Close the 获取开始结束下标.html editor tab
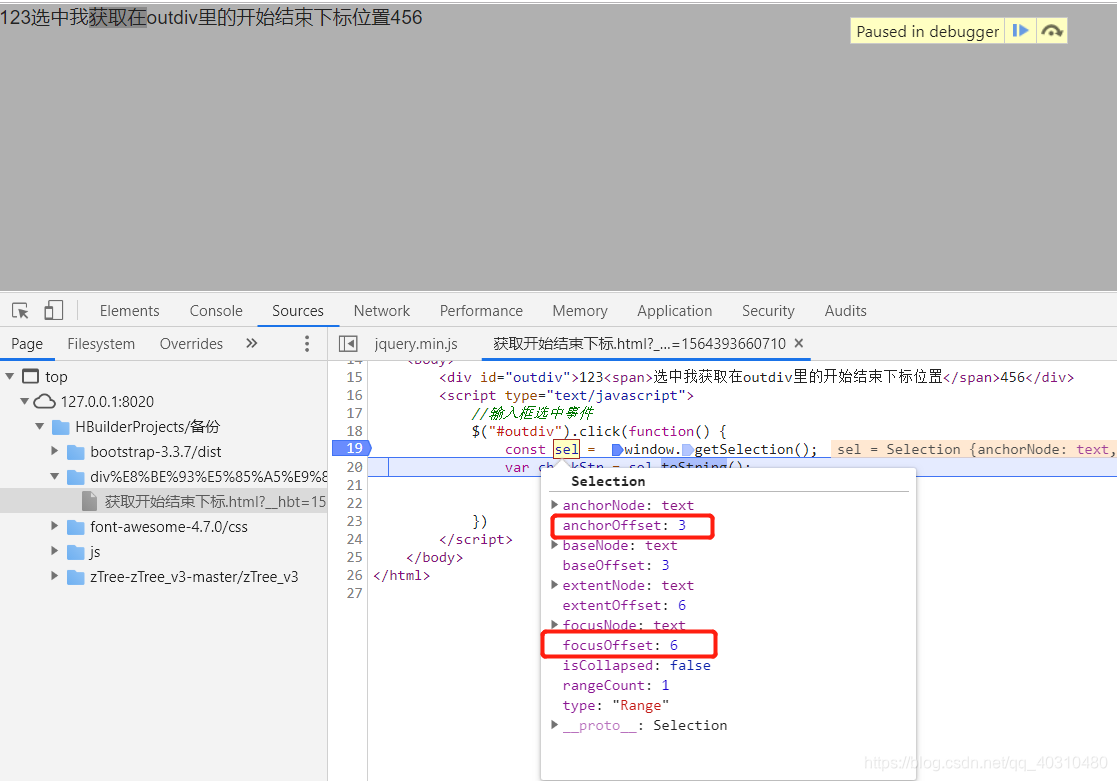1117x781 pixels. pos(799,343)
